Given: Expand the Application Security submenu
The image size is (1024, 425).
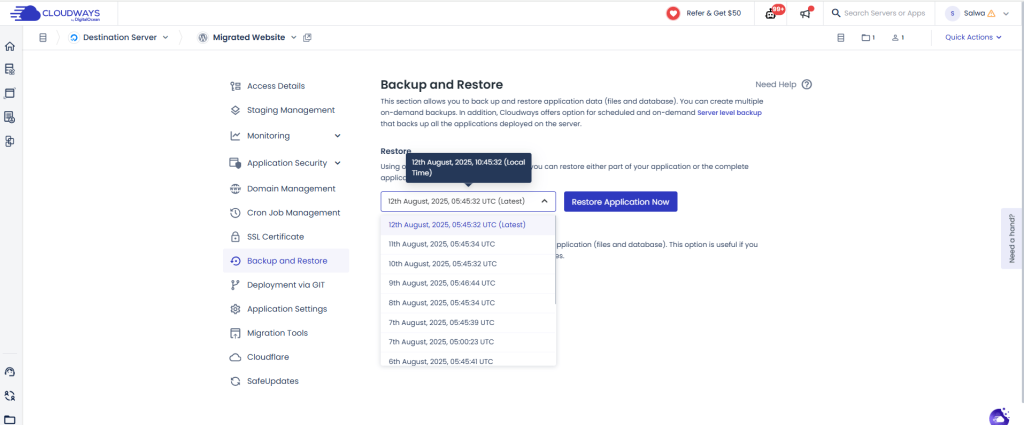Looking at the screenshot, I should point(338,162).
